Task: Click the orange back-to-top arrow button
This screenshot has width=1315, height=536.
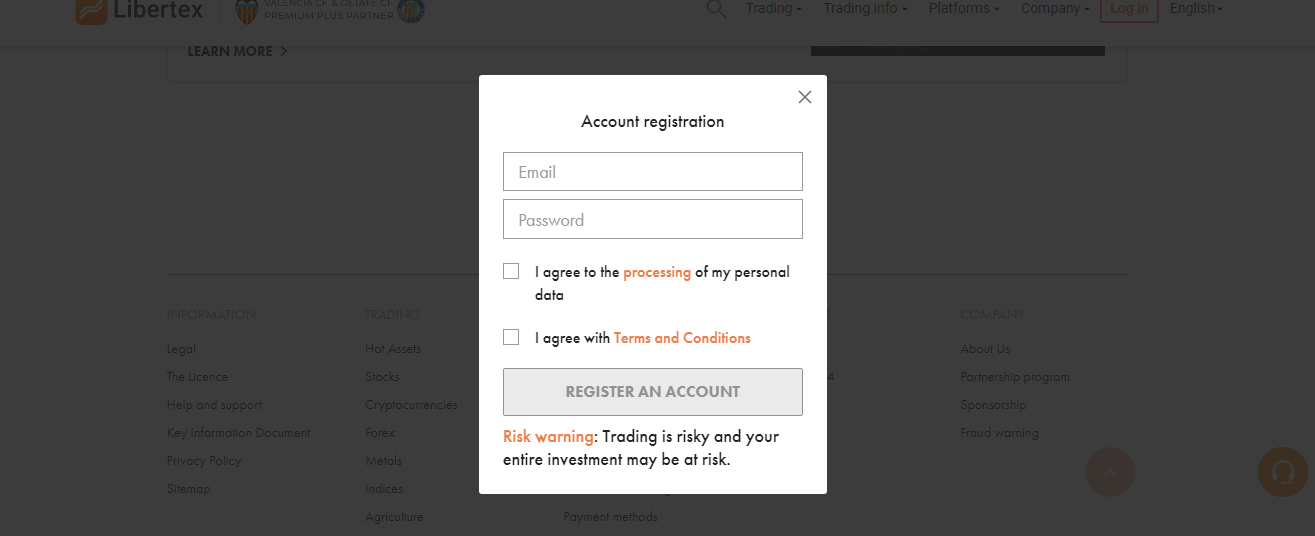Action: pos(1110,472)
